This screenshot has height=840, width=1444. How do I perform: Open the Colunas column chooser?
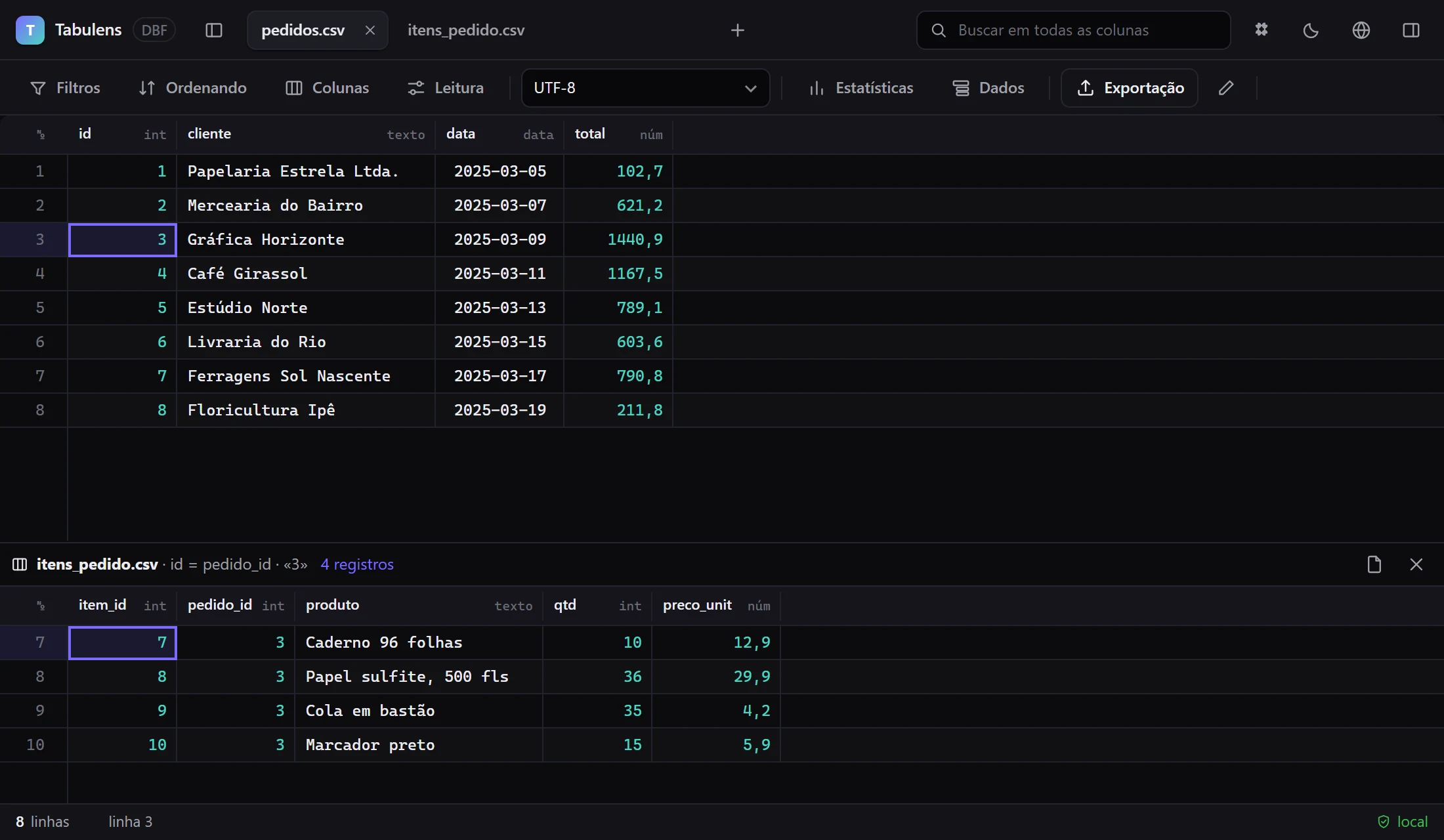(328, 88)
